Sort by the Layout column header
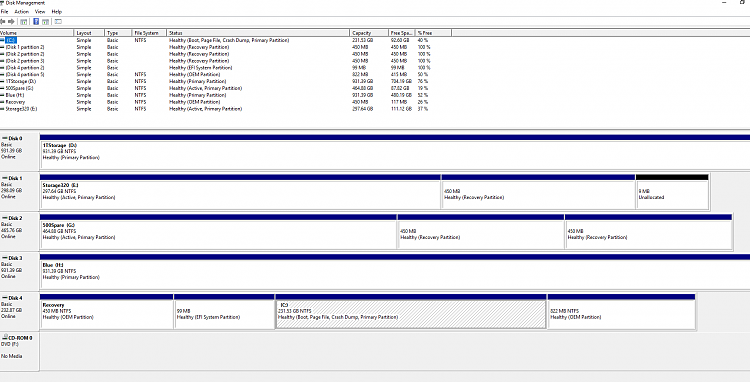 (90, 33)
